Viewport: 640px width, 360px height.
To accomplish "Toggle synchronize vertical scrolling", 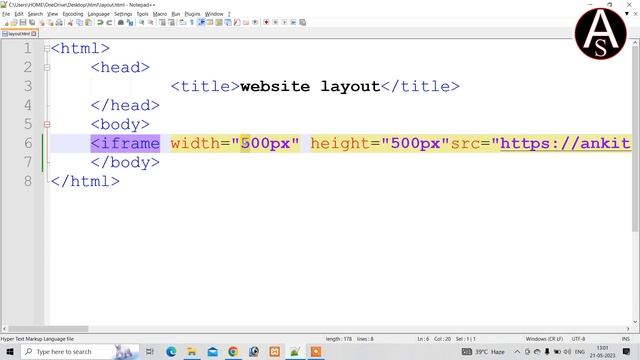I will (x=162, y=22).
